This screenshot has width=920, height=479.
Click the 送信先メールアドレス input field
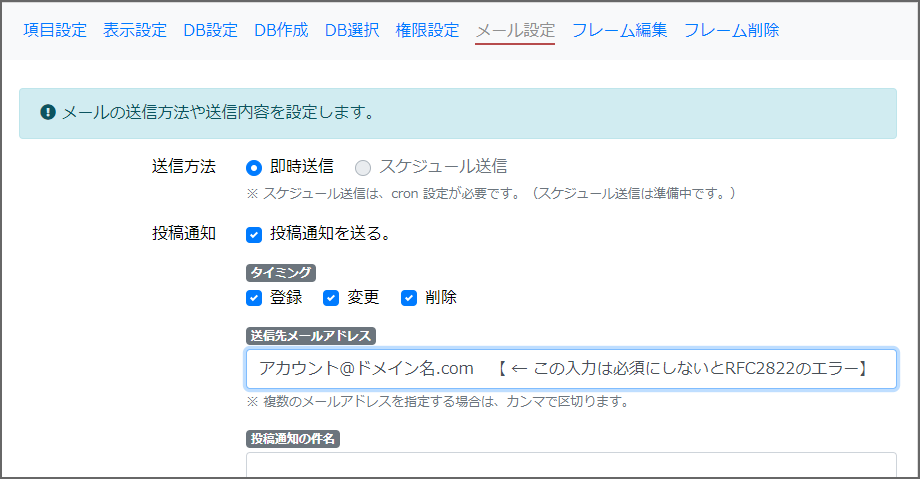[571, 369]
